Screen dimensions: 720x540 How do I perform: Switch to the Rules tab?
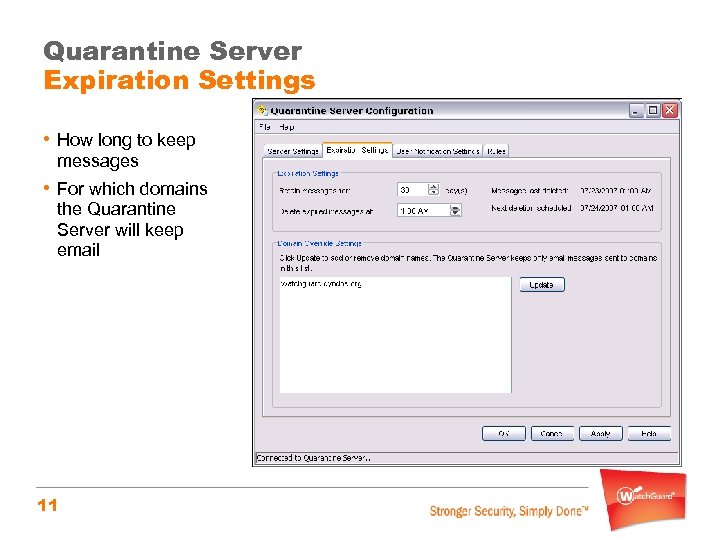(496, 151)
